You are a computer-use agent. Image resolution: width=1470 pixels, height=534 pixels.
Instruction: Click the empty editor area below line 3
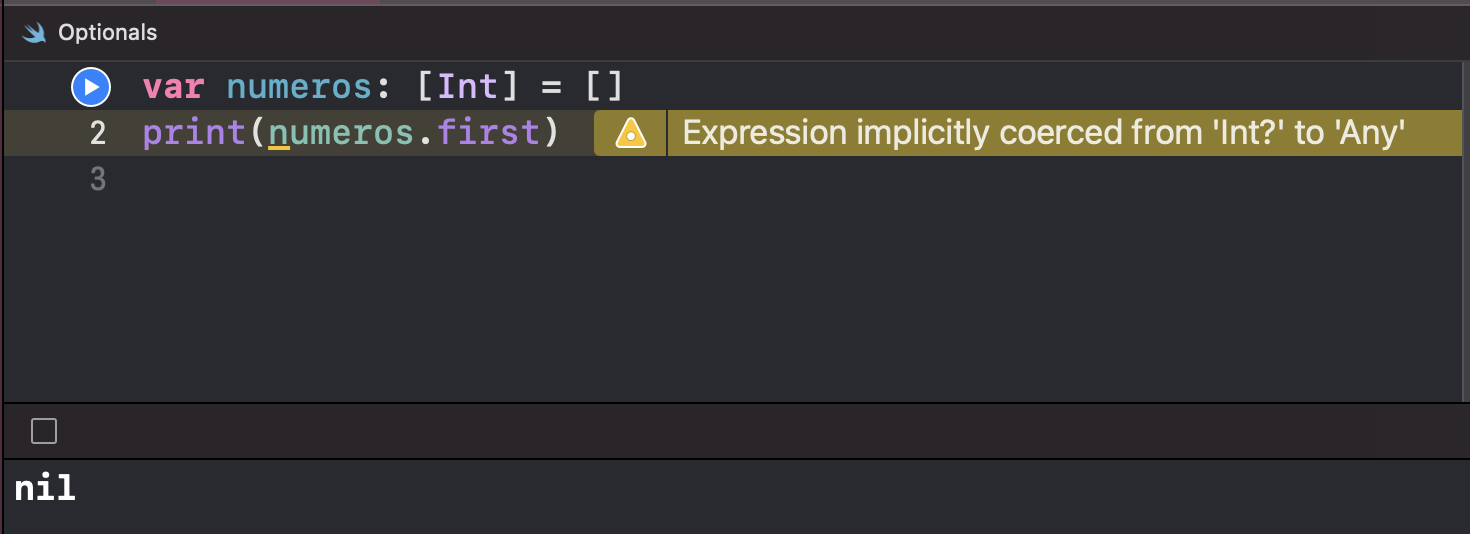click(735, 300)
